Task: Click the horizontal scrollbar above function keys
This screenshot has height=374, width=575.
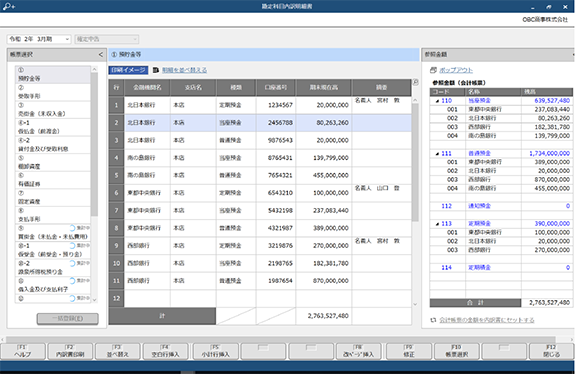Action: click(x=281, y=340)
